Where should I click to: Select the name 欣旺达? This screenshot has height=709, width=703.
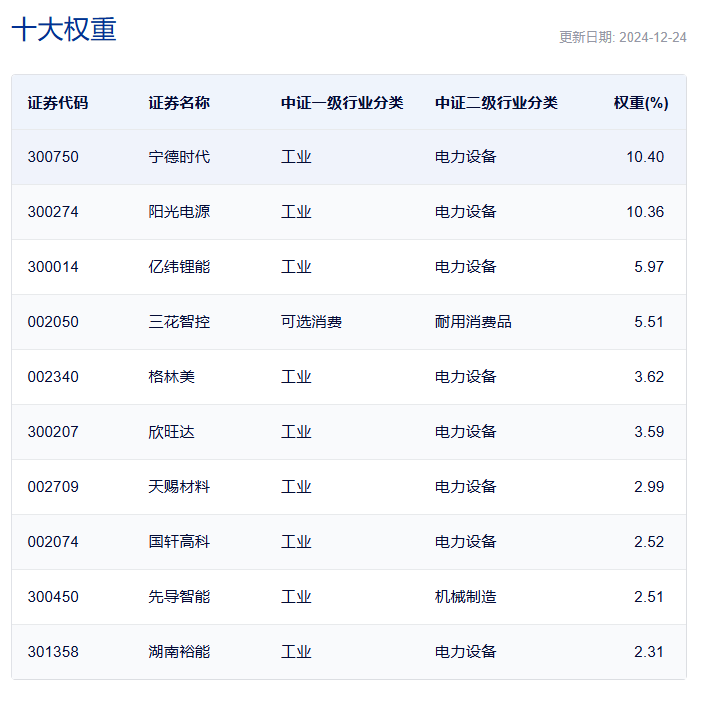click(171, 432)
